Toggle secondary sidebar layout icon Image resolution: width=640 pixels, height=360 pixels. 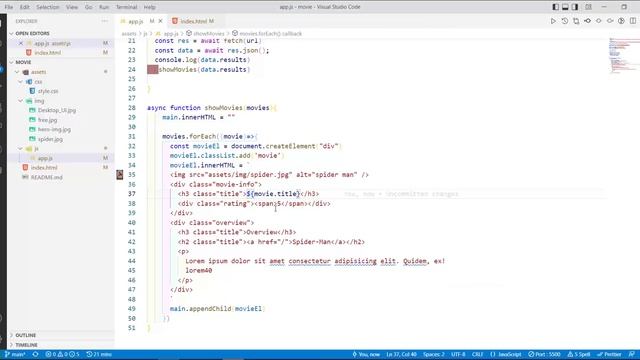(x=575, y=7)
